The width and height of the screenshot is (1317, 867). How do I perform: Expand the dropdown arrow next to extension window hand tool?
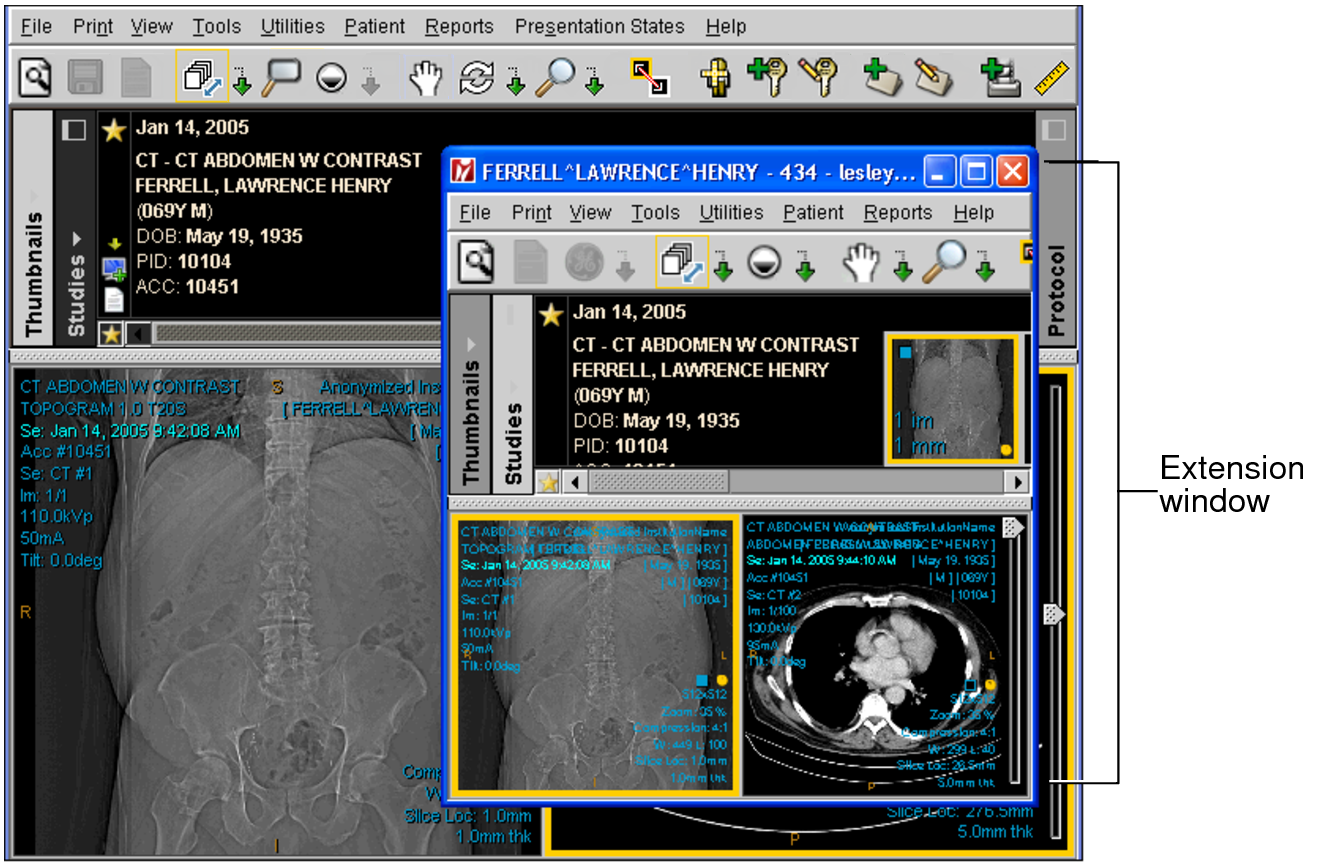click(903, 265)
